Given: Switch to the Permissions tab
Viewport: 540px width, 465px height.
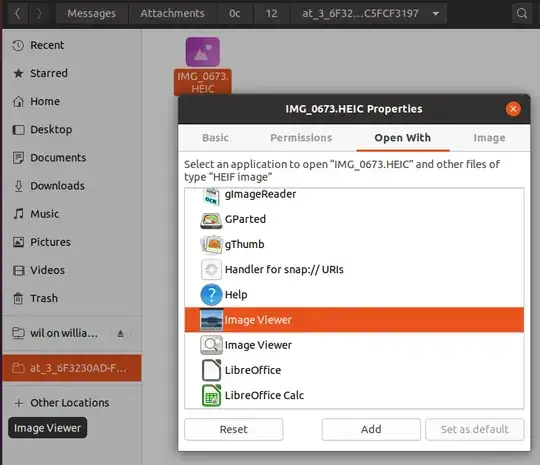Looking at the screenshot, I should tap(301, 138).
